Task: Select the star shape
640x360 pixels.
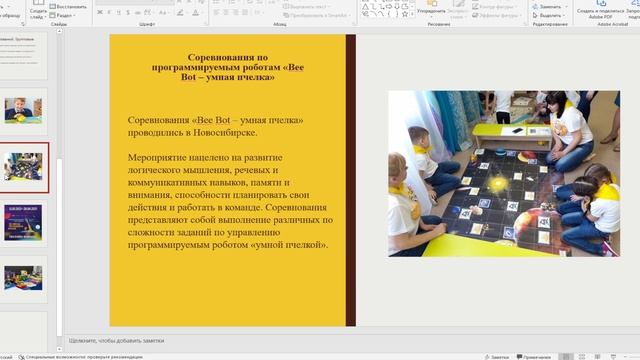Action: 404,14
